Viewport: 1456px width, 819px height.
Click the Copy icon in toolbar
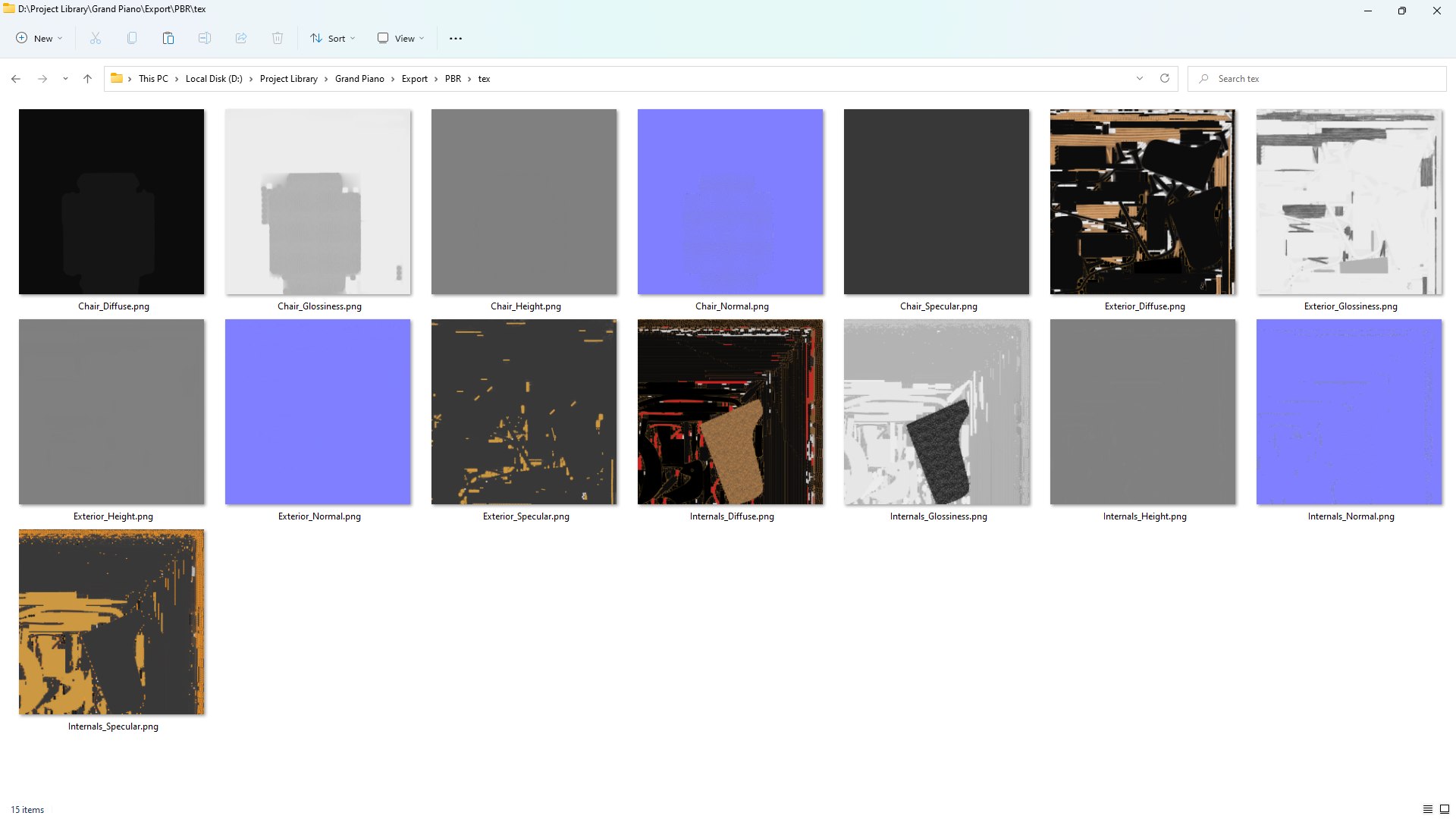pyautogui.click(x=132, y=38)
